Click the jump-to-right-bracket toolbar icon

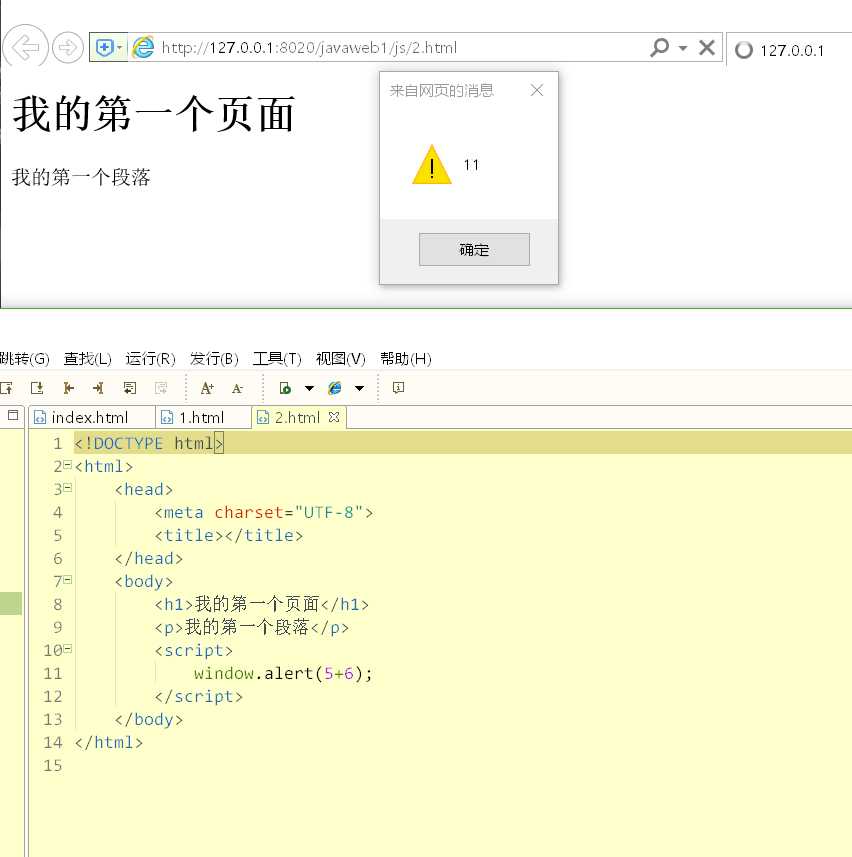[98, 388]
